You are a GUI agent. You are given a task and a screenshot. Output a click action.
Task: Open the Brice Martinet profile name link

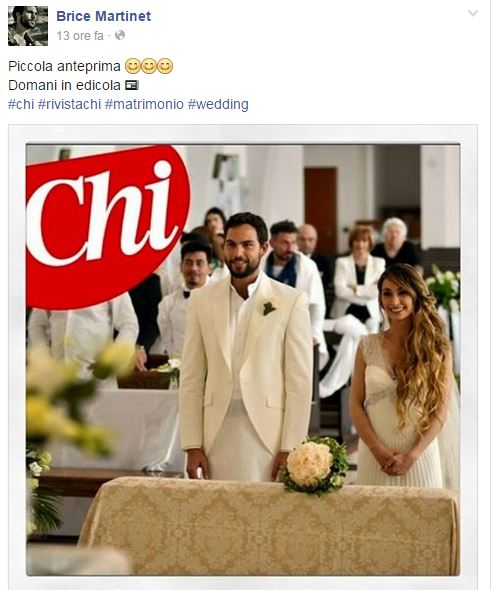[x=103, y=16]
